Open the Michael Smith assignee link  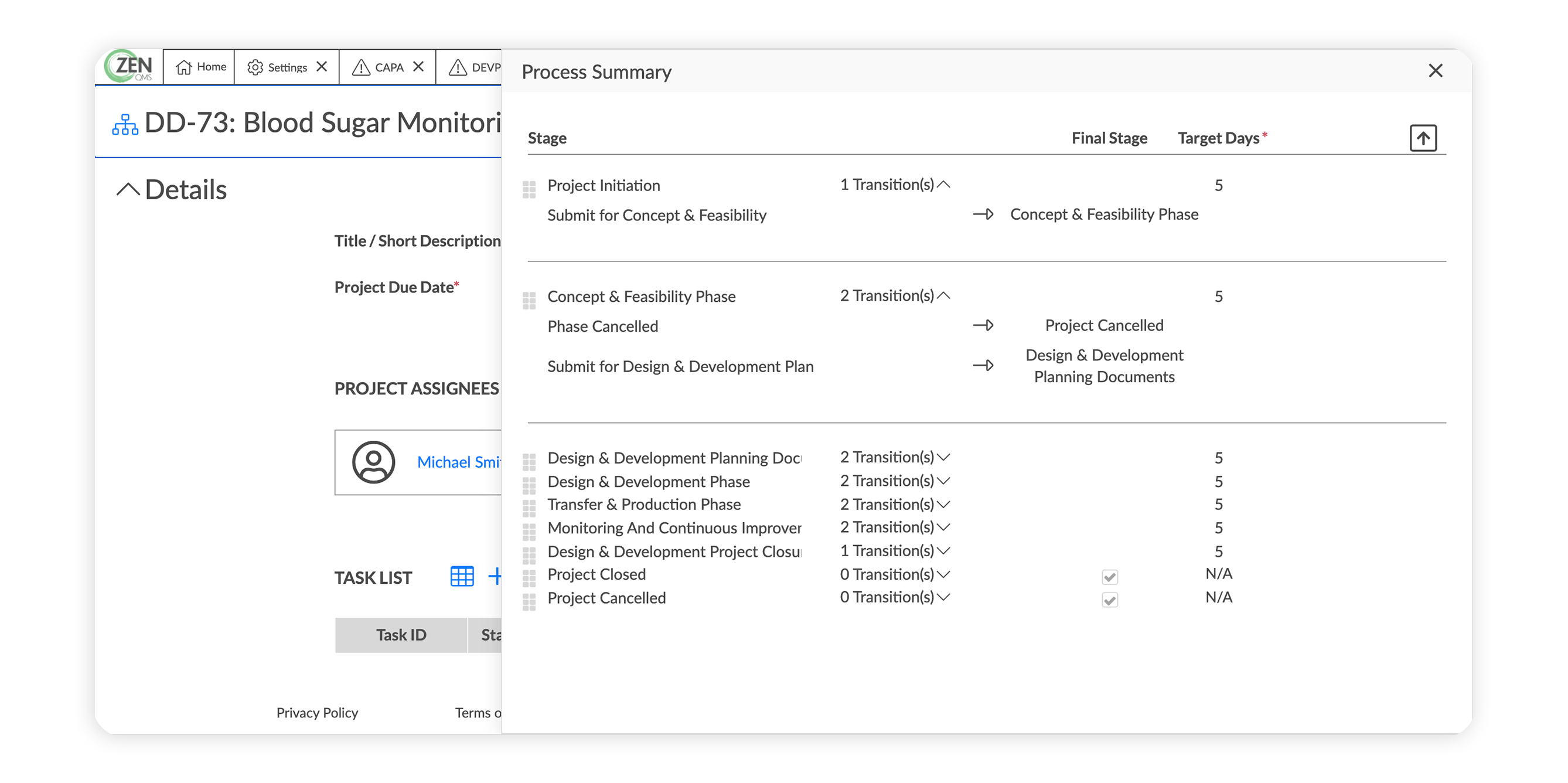[458, 462]
